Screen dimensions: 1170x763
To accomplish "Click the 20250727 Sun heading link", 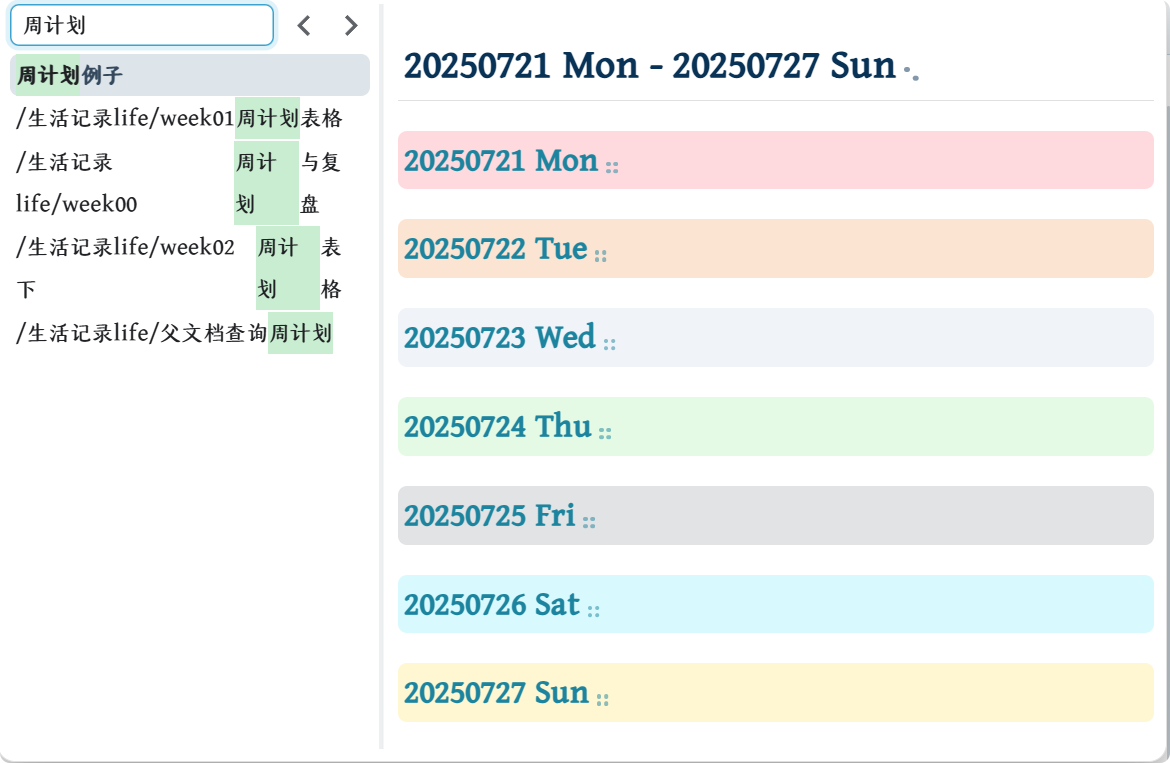I will [496, 693].
